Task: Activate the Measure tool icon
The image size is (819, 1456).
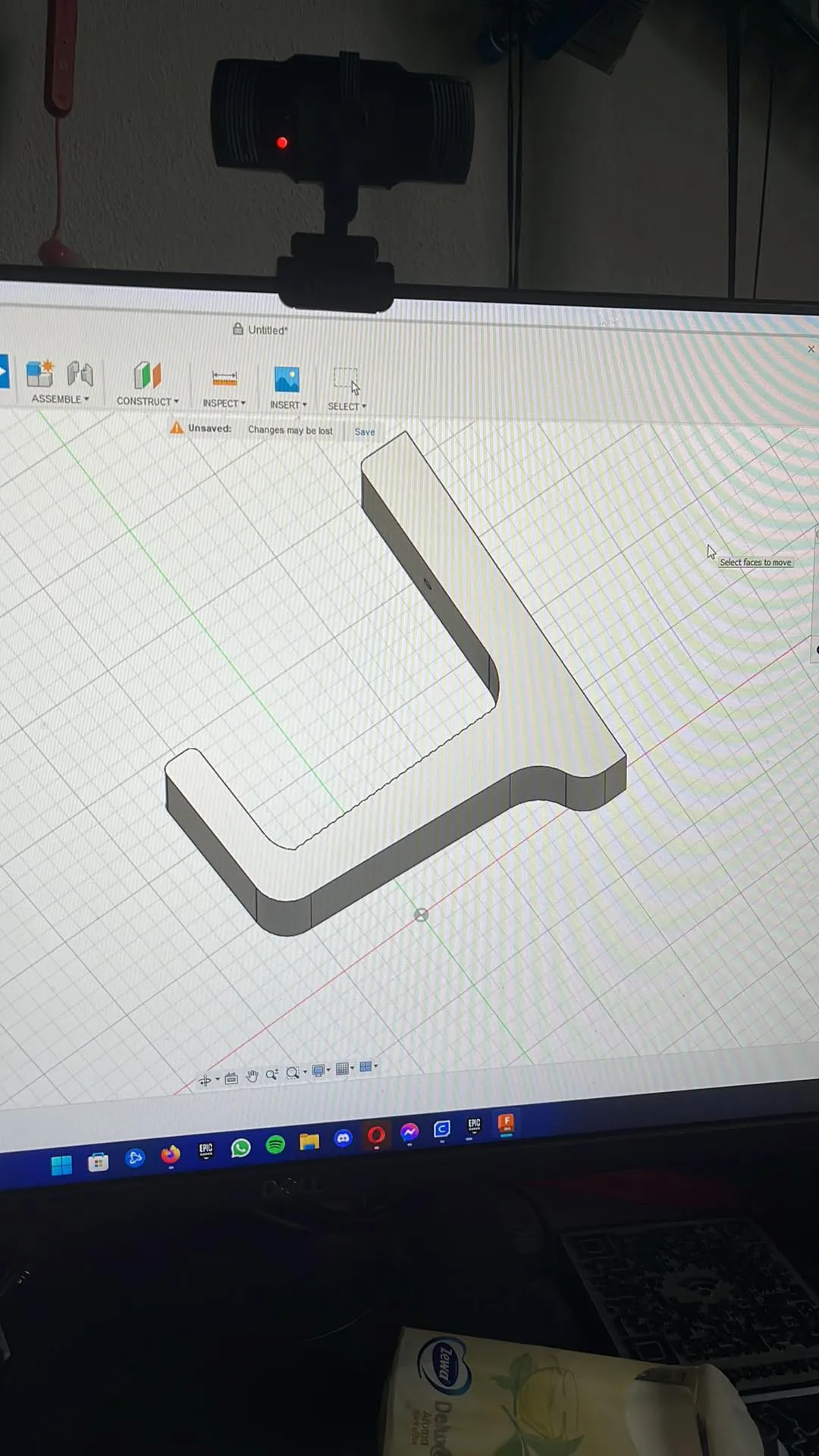Action: [x=224, y=378]
